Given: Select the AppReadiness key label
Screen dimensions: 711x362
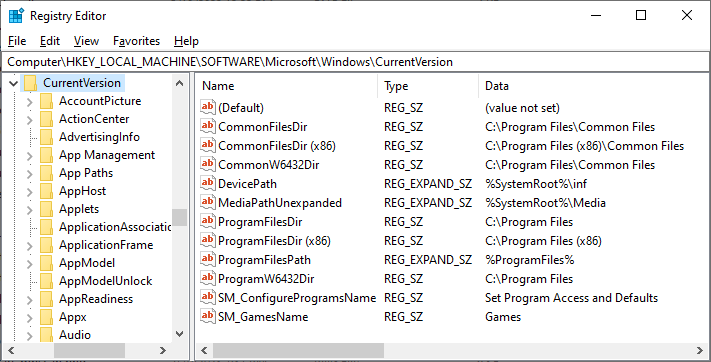Looking at the screenshot, I should tap(96, 299).
